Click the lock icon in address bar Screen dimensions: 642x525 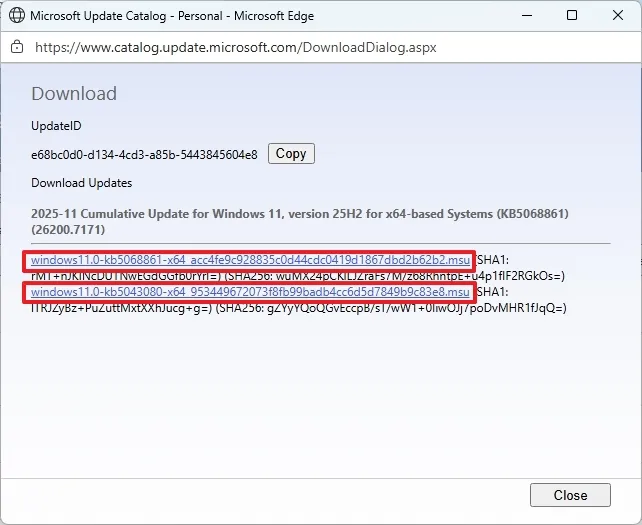(17, 47)
